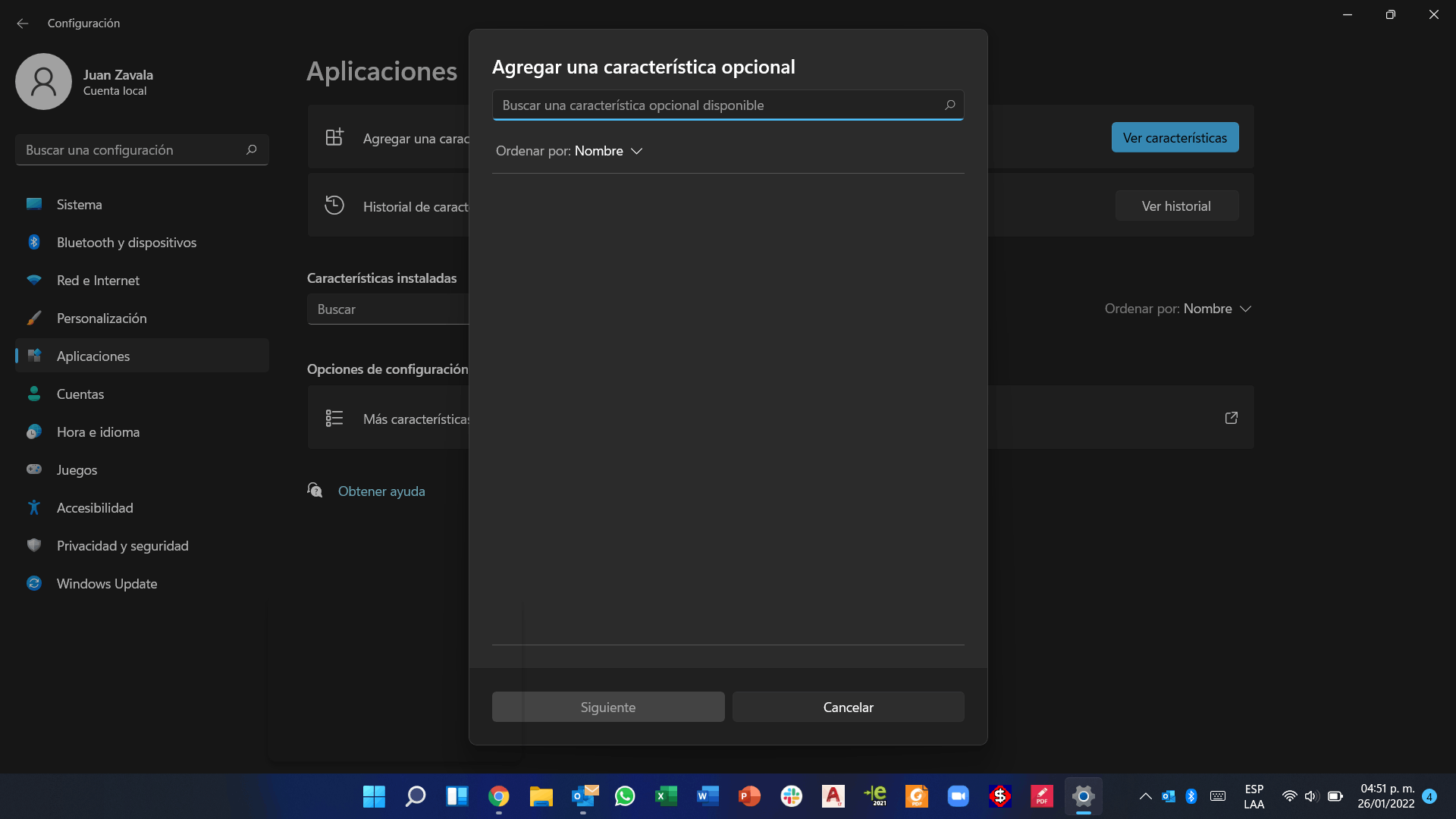Go to Privacidad y seguridad section
The image size is (1456, 819).
(x=122, y=546)
